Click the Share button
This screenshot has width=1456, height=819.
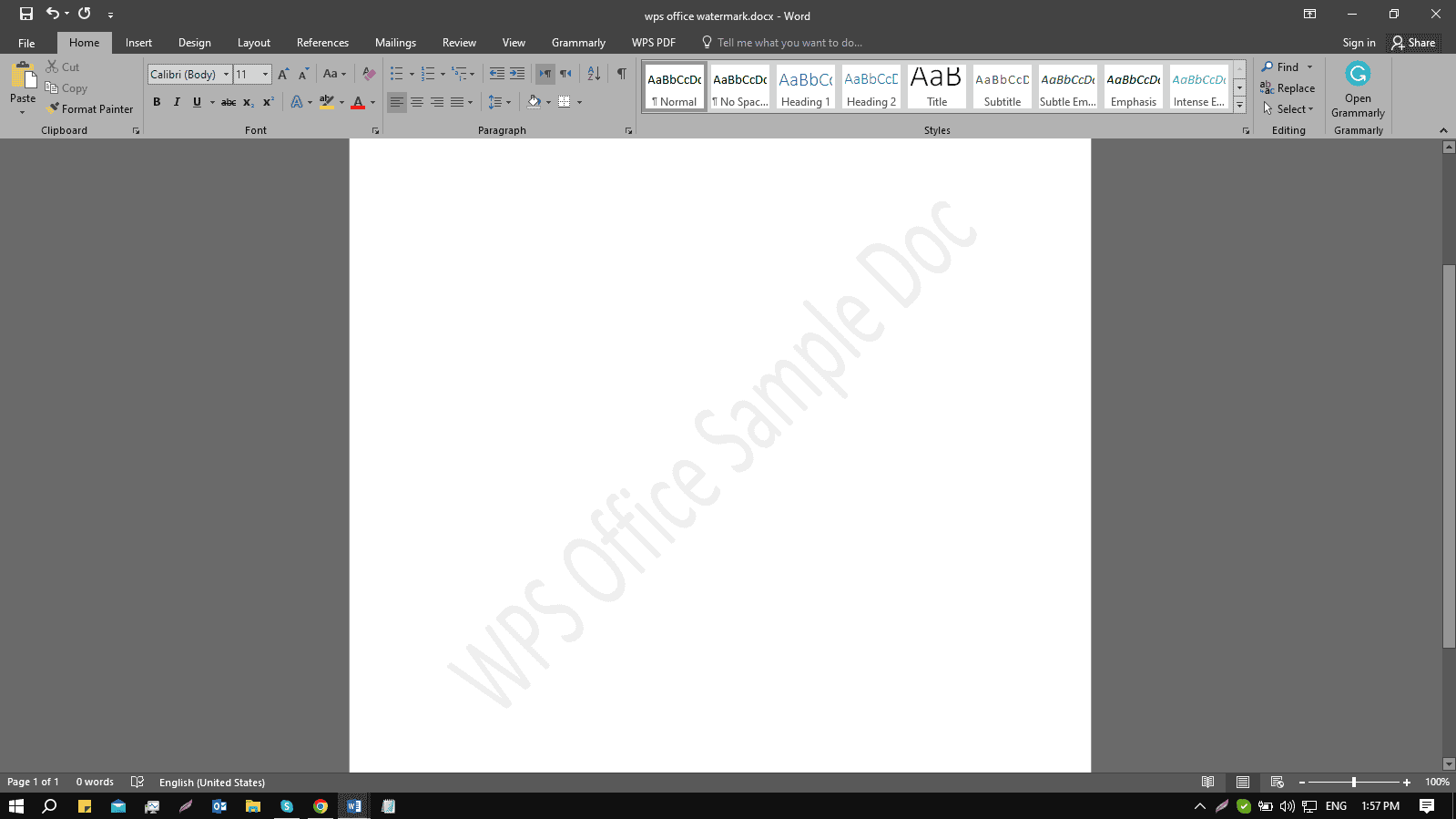tap(1413, 43)
